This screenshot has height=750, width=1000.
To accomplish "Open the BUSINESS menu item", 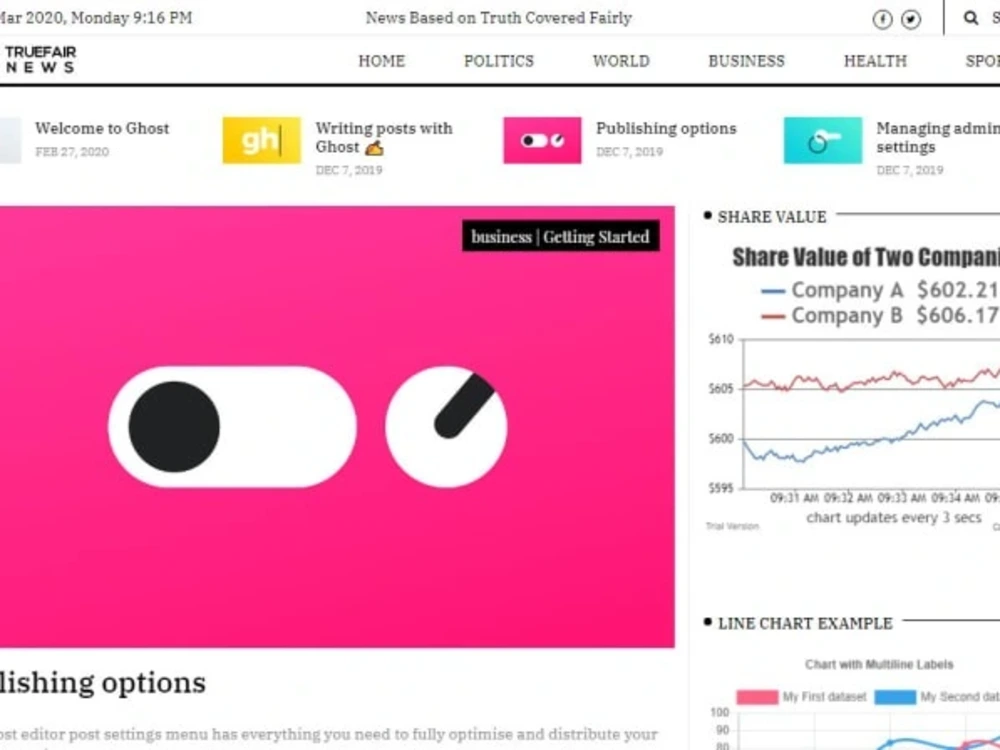I will pyautogui.click(x=746, y=61).
